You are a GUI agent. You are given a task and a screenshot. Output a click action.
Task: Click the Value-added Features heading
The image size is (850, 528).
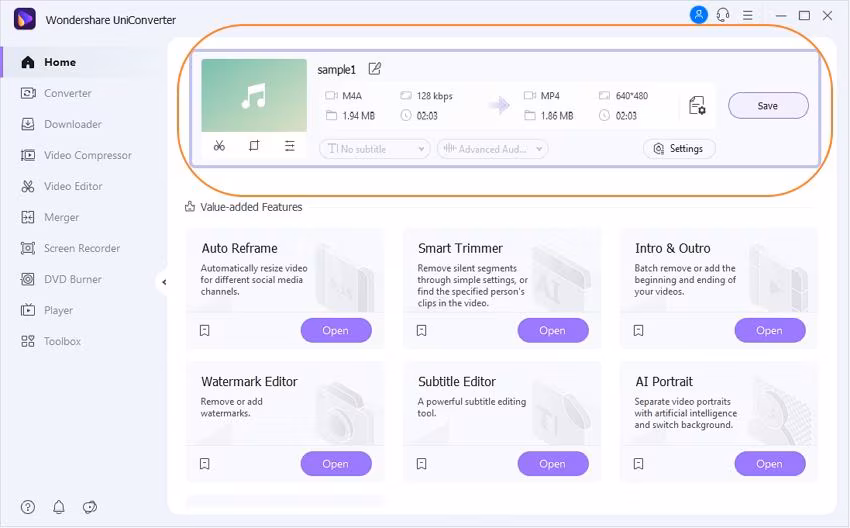(251, 207)
